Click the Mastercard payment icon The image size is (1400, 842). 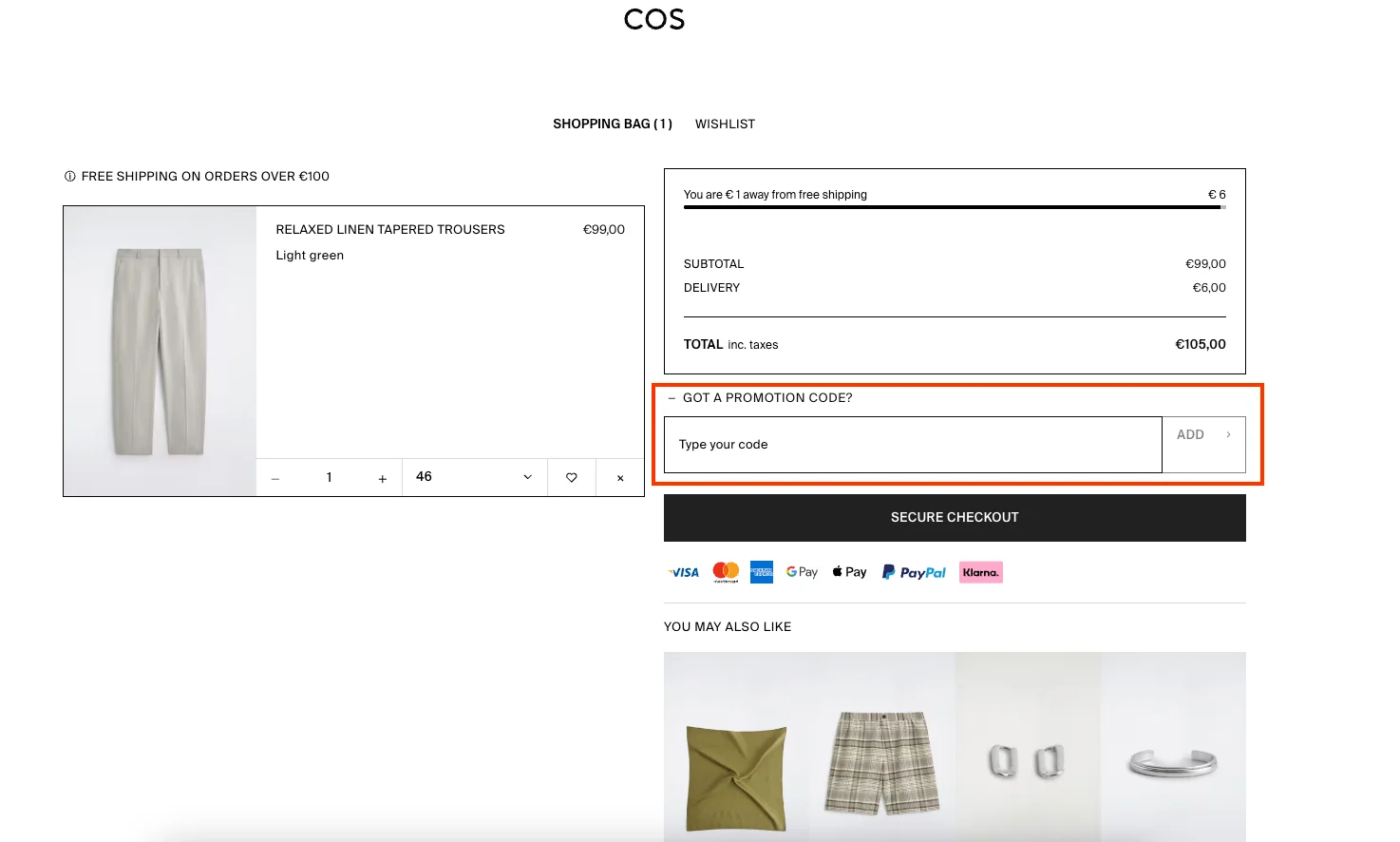coord(726,572)
